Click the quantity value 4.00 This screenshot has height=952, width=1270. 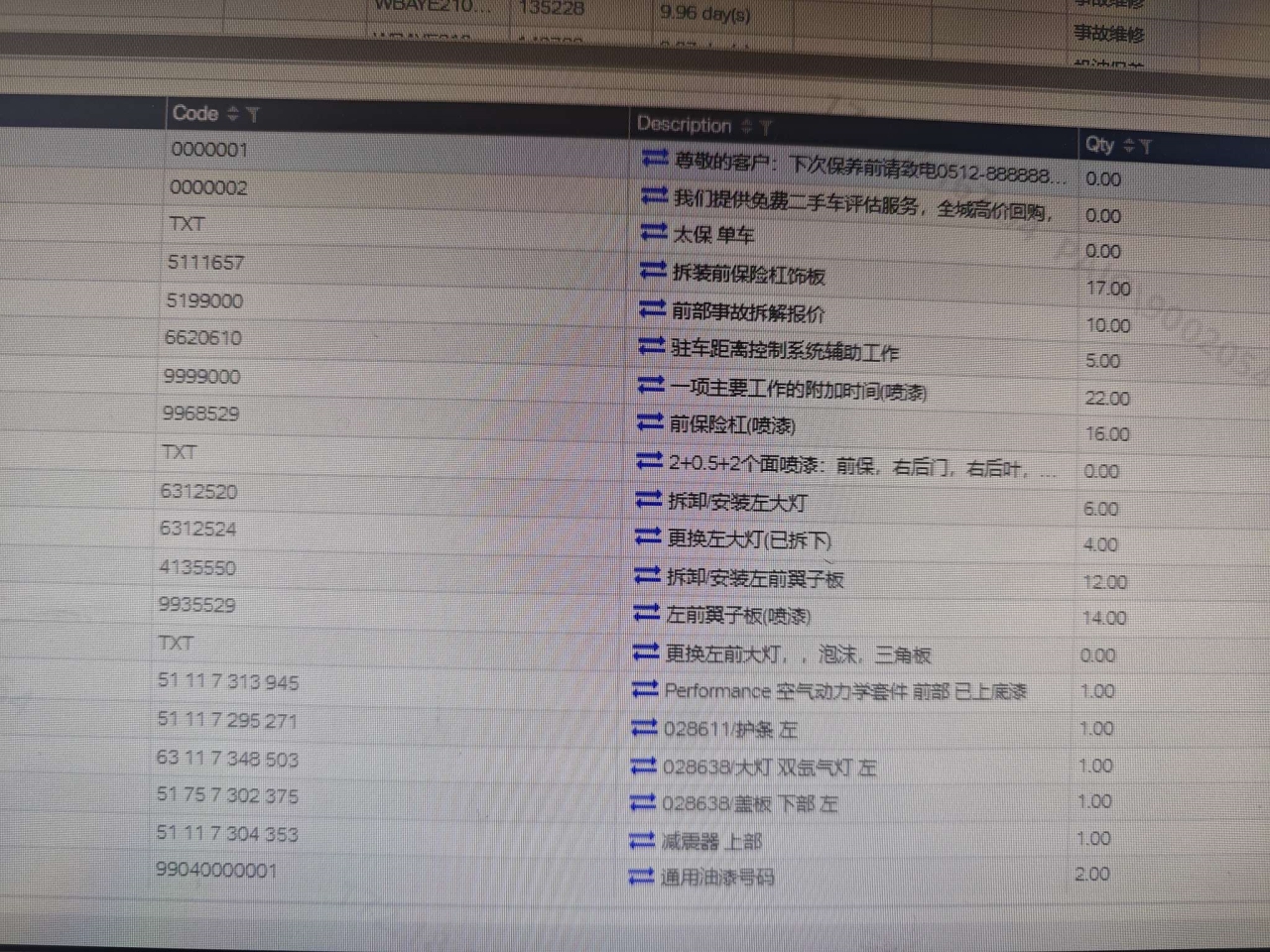pos(1101,545)
